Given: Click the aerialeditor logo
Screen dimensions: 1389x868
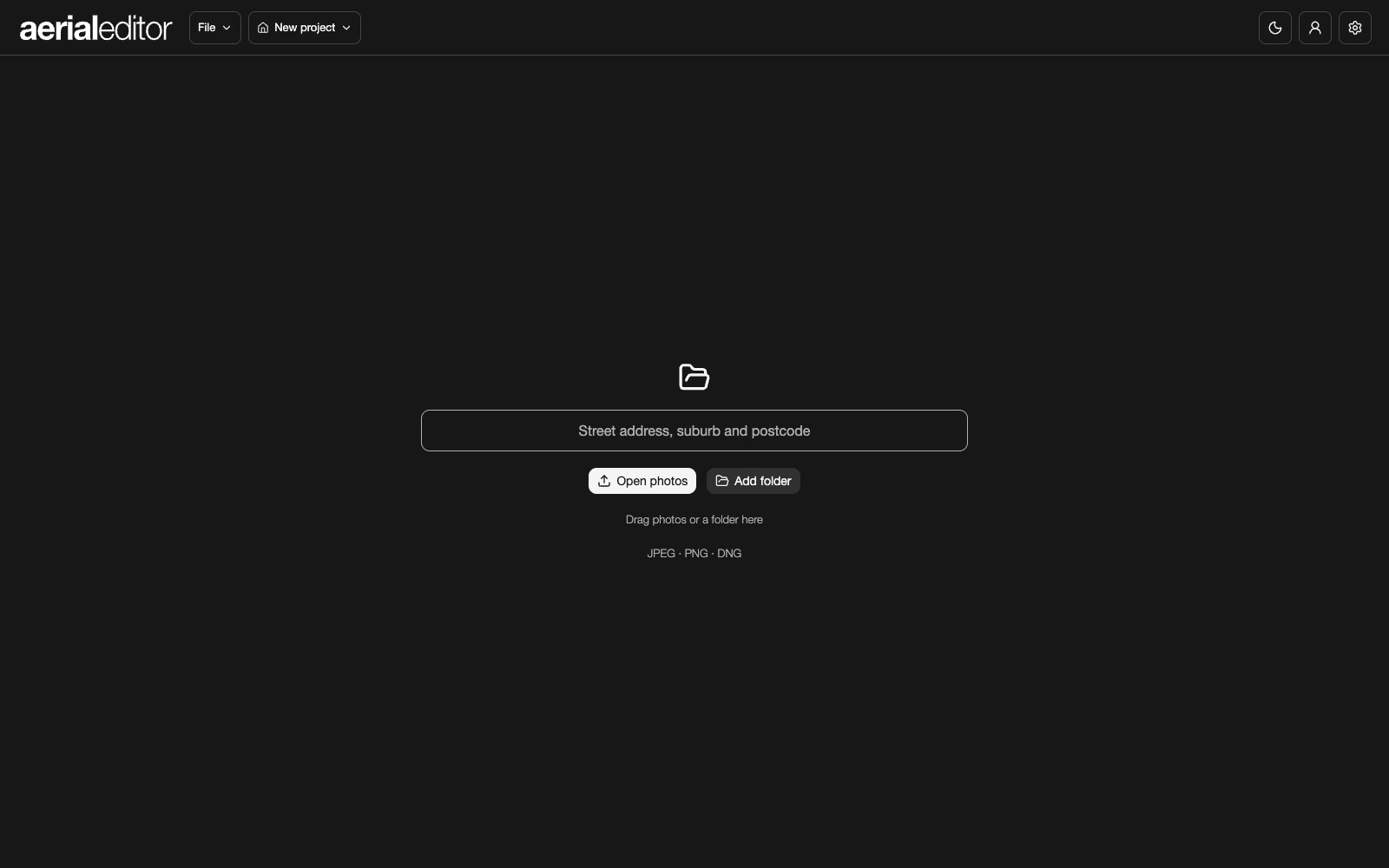Looking at the screenshot, I should point(95,28).
